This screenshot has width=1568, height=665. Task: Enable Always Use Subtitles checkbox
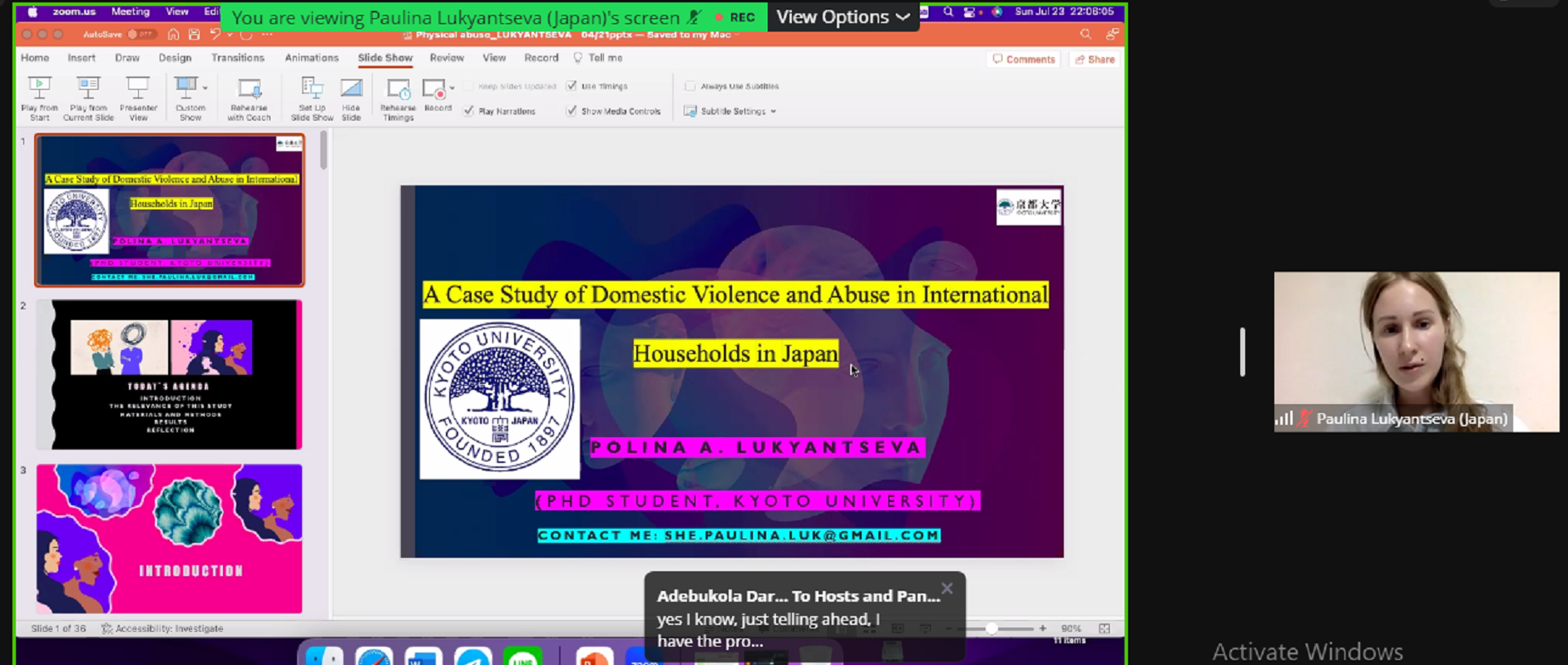coord(690,86)
